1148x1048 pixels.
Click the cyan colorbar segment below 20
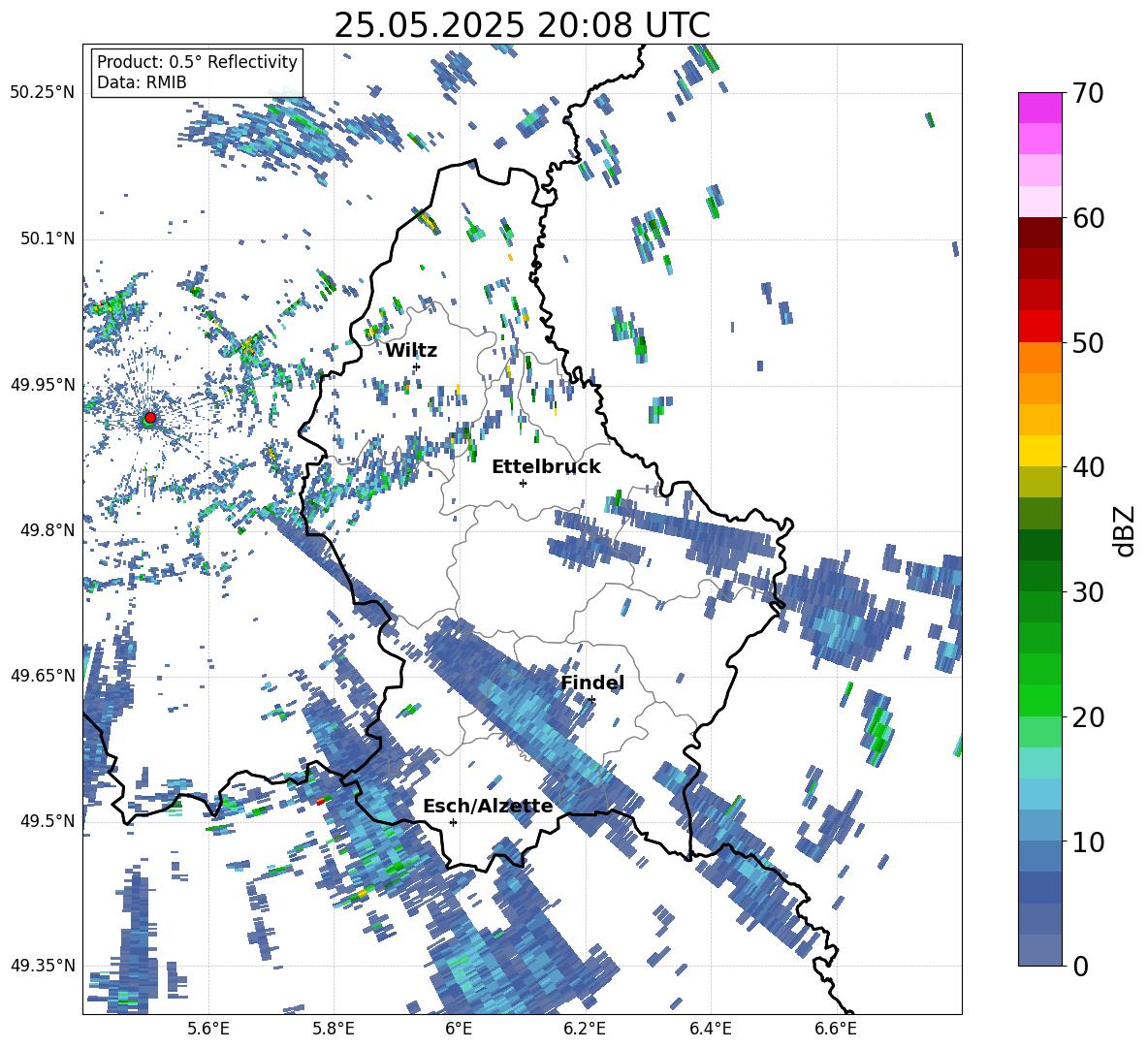coord(1039,763)
